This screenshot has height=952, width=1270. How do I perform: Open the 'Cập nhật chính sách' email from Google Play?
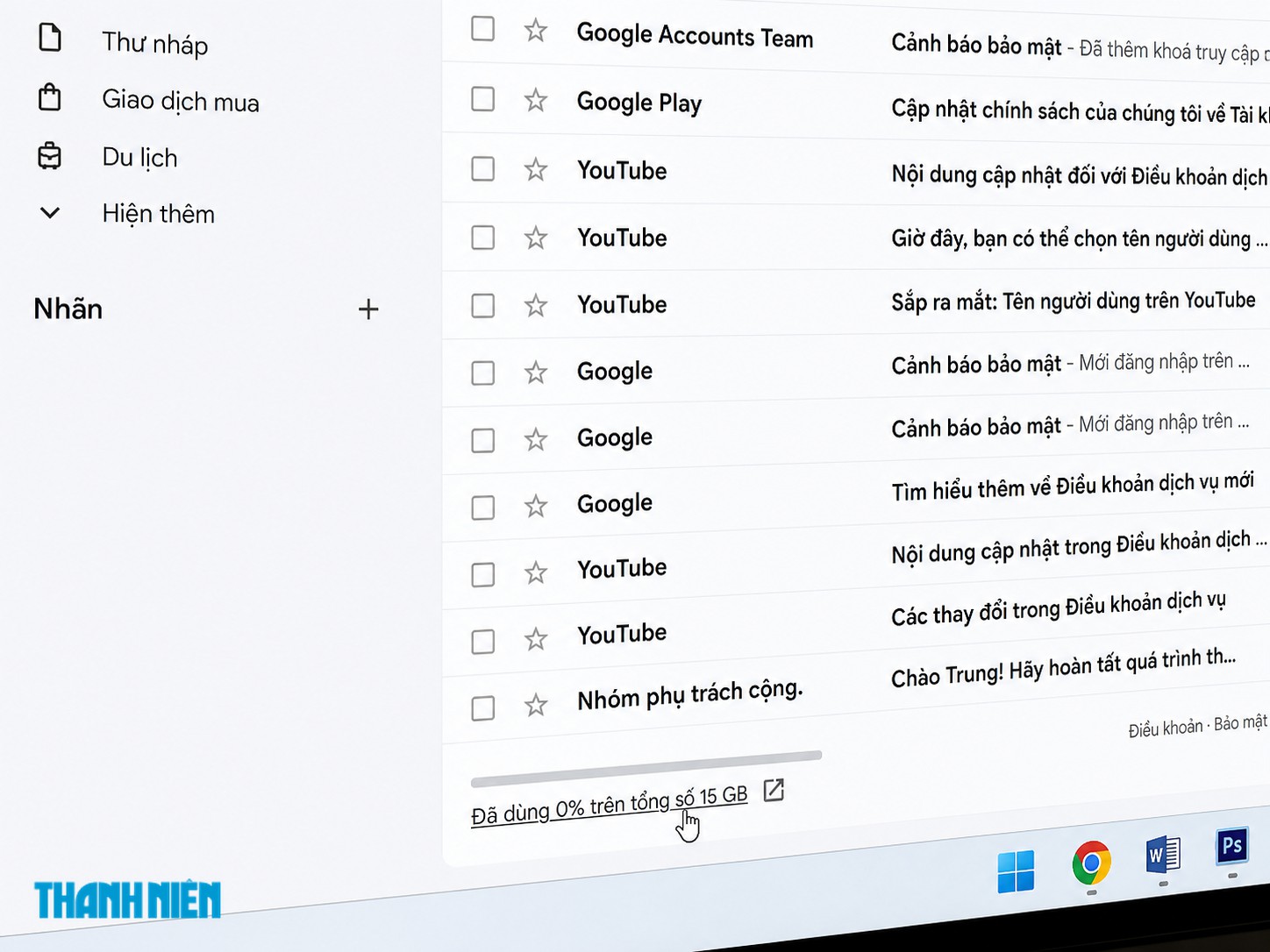856,105
